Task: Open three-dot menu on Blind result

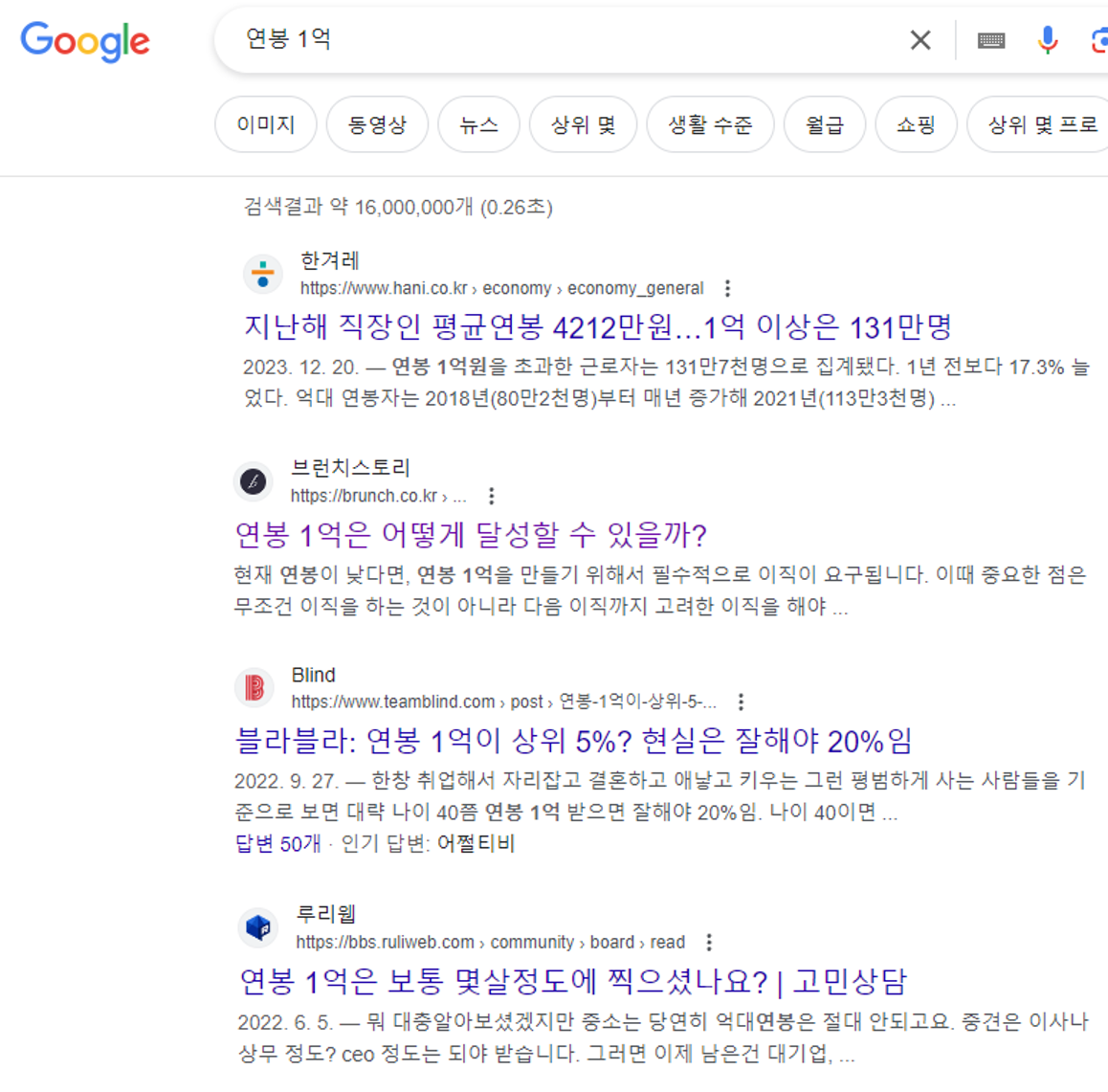Action: point(740,702)
